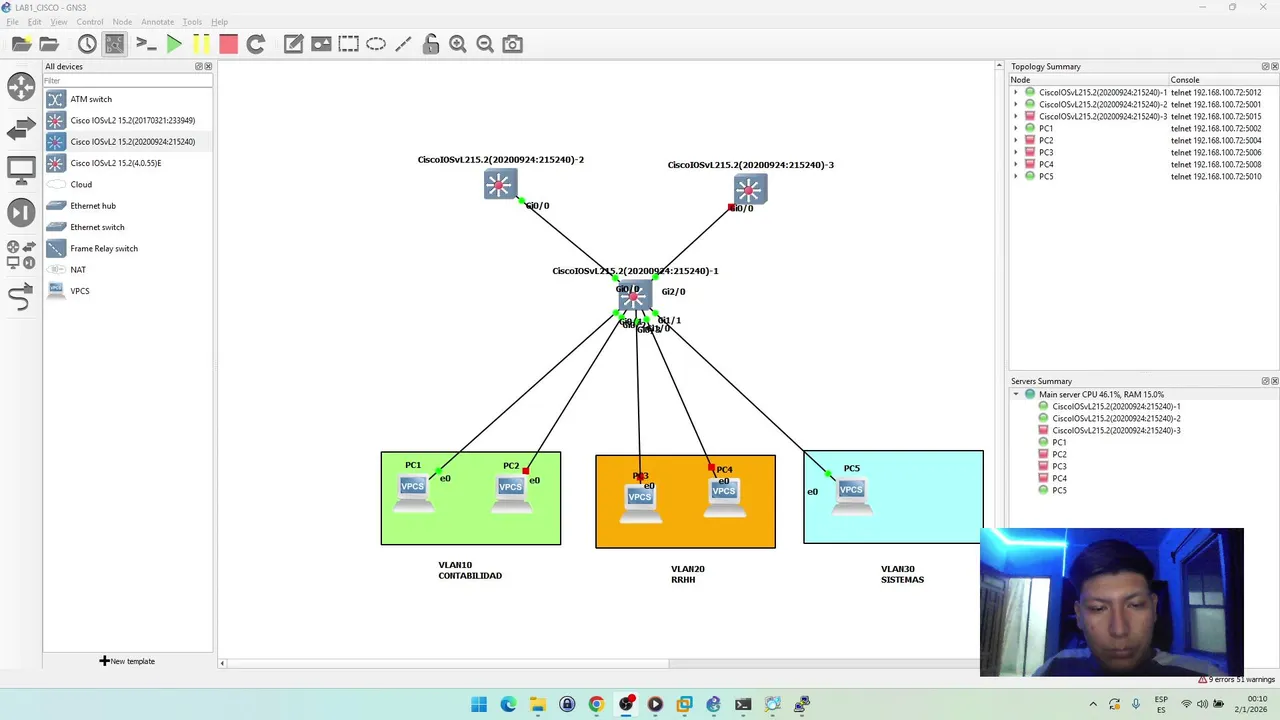Click the device Filter input field
Viewport: 1280px width, 720px height.
click(x=127, y=80)
